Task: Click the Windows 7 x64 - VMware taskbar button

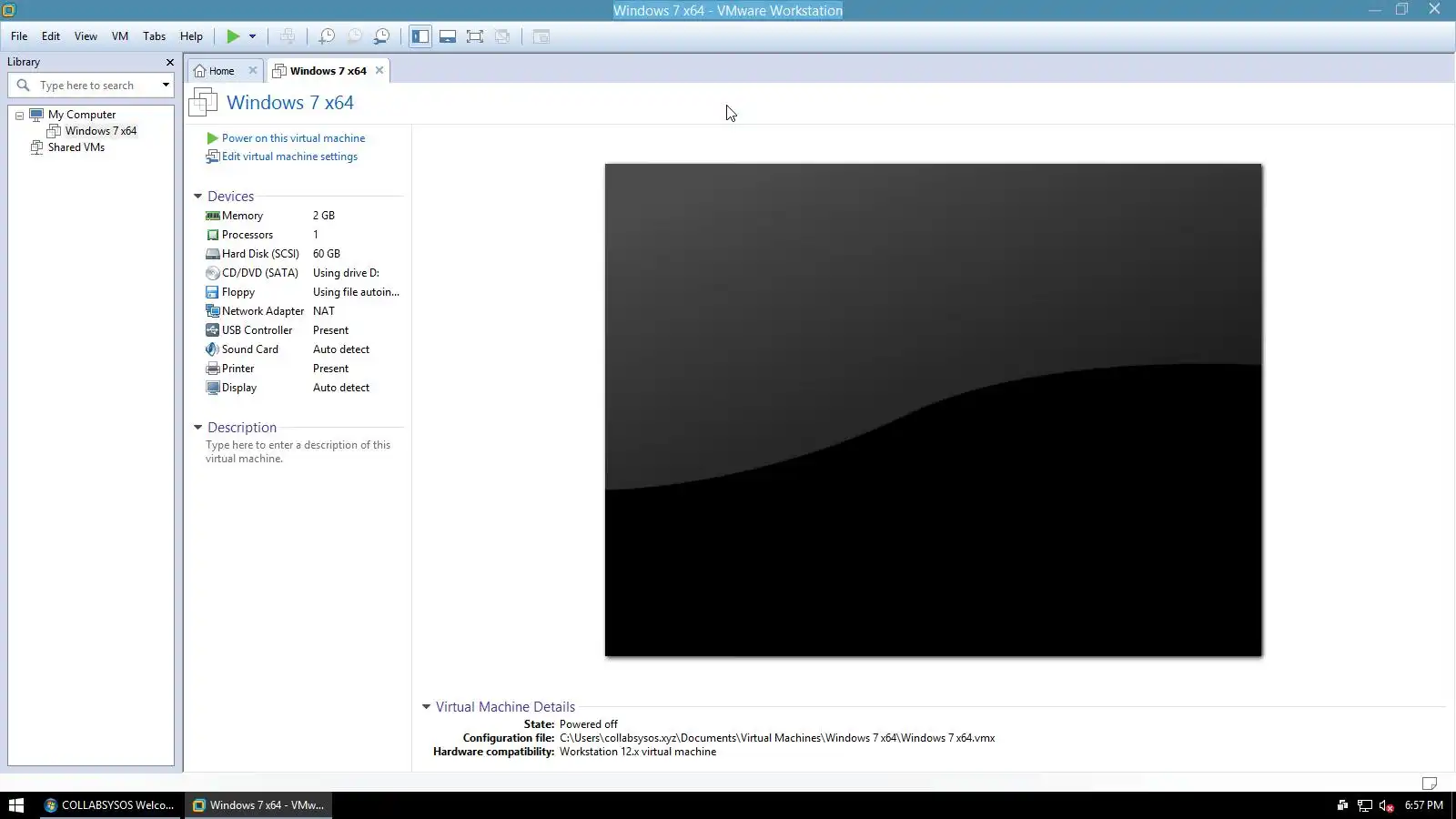Action: coord(258,805)
